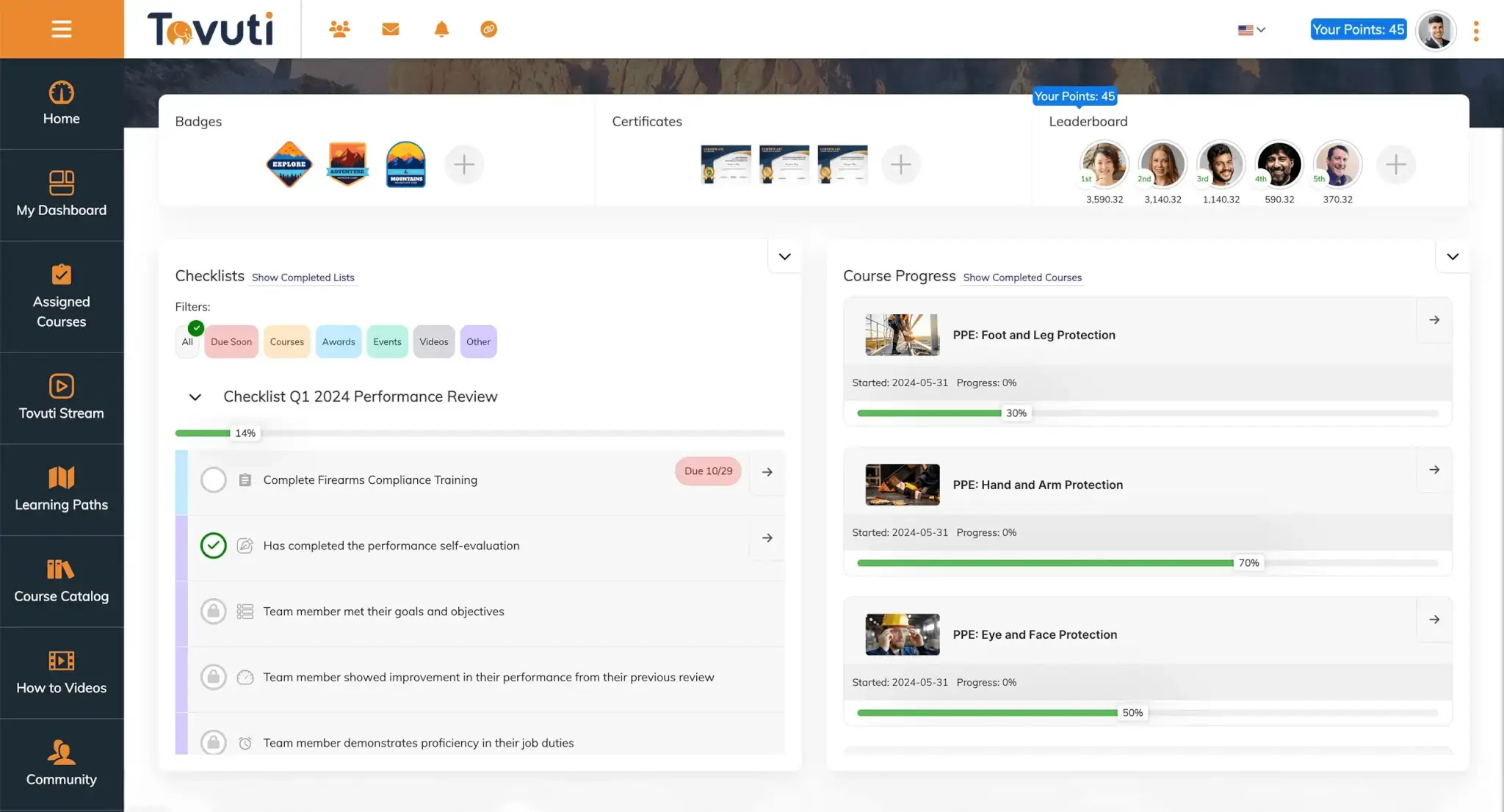Collapse the Checklists panel chevron
The image size is (1504, 812).
784,256
